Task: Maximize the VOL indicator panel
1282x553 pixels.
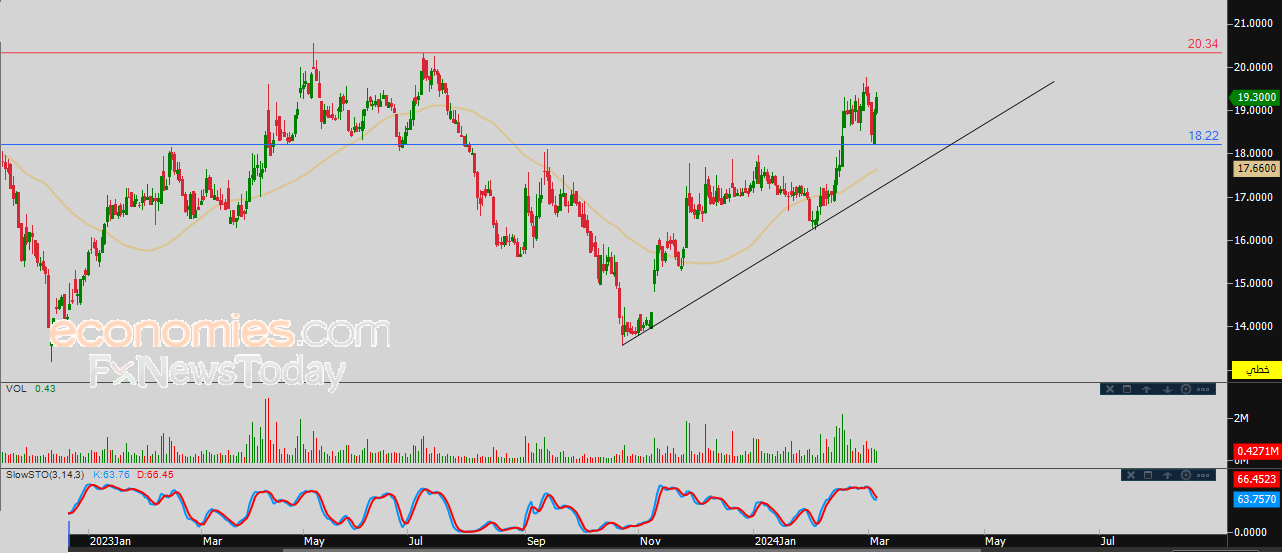Action: [1125, 389]
